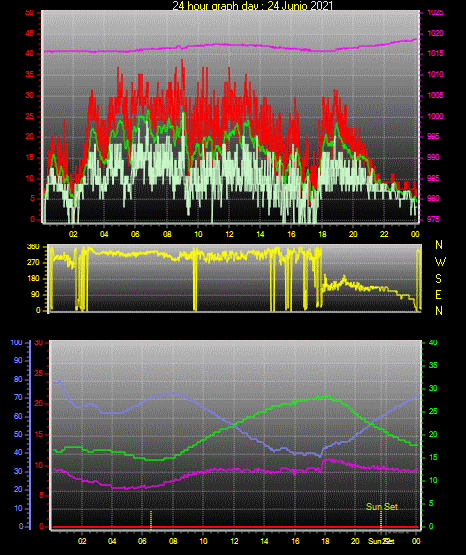
Task: Click the blue vertical humidity axis bar
Action: (x=30, y=435)
